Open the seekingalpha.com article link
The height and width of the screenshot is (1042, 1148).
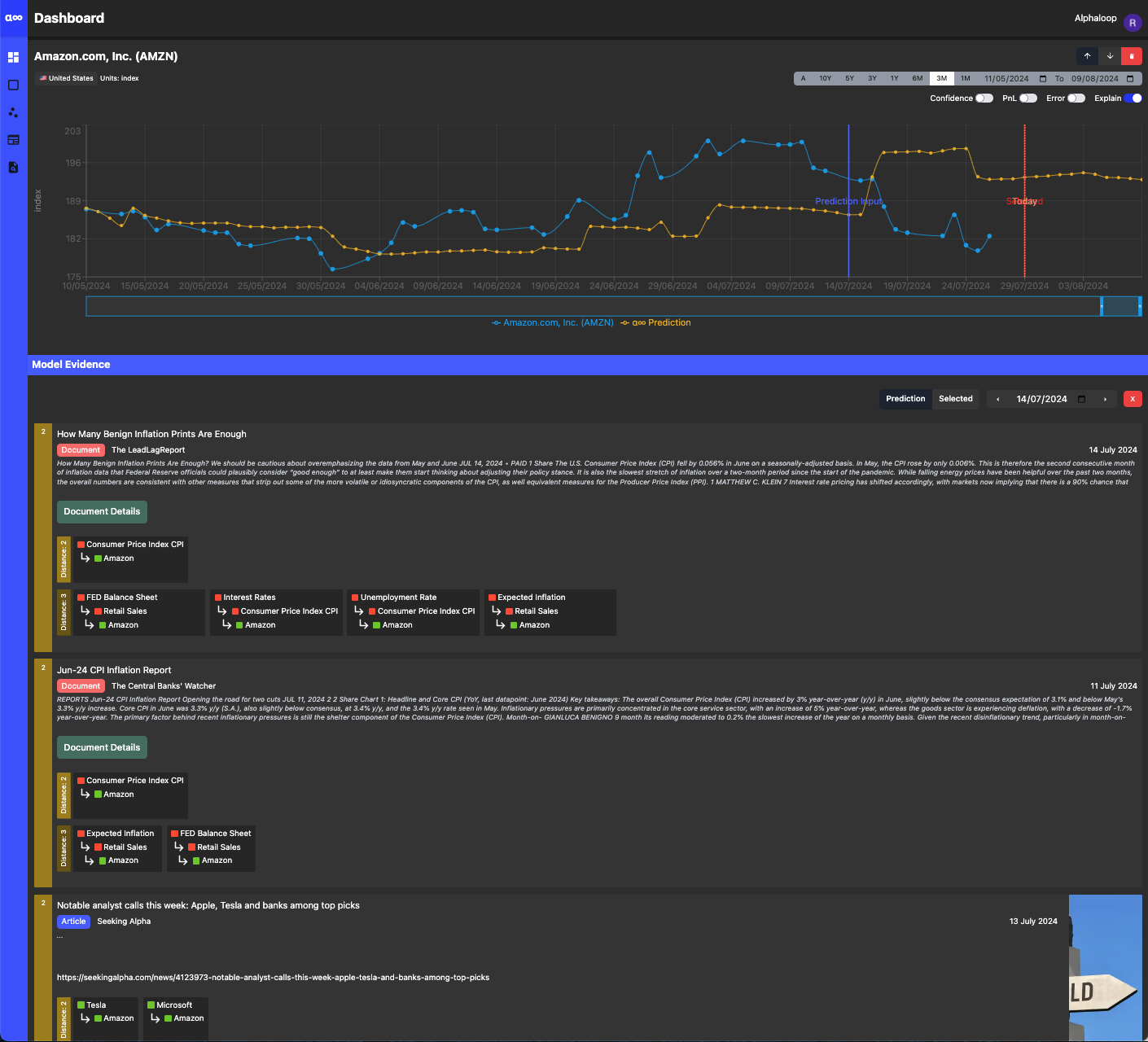click(273, 978)
